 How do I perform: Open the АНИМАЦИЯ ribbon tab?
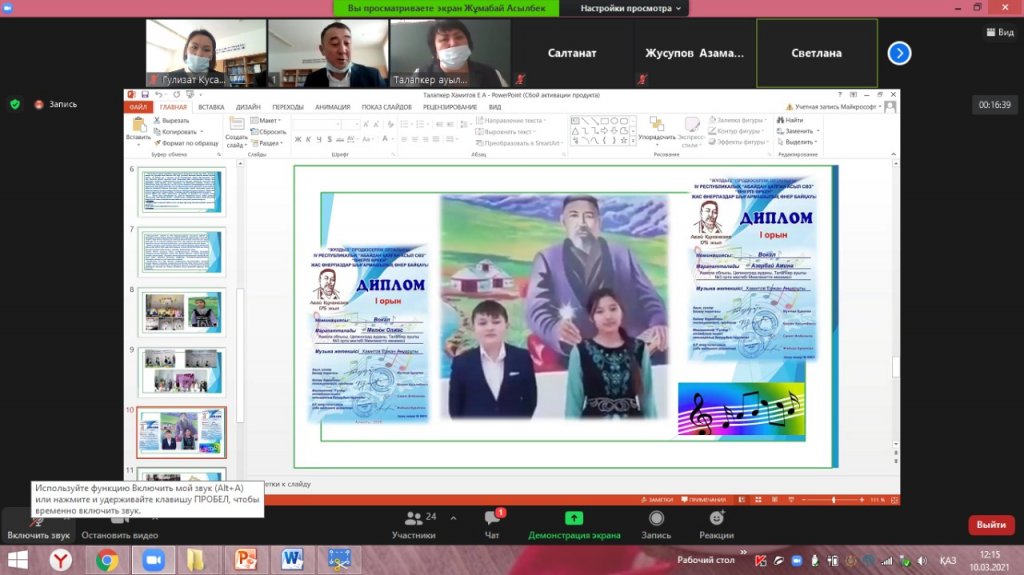pyautogui.click(x=332, y=107)
